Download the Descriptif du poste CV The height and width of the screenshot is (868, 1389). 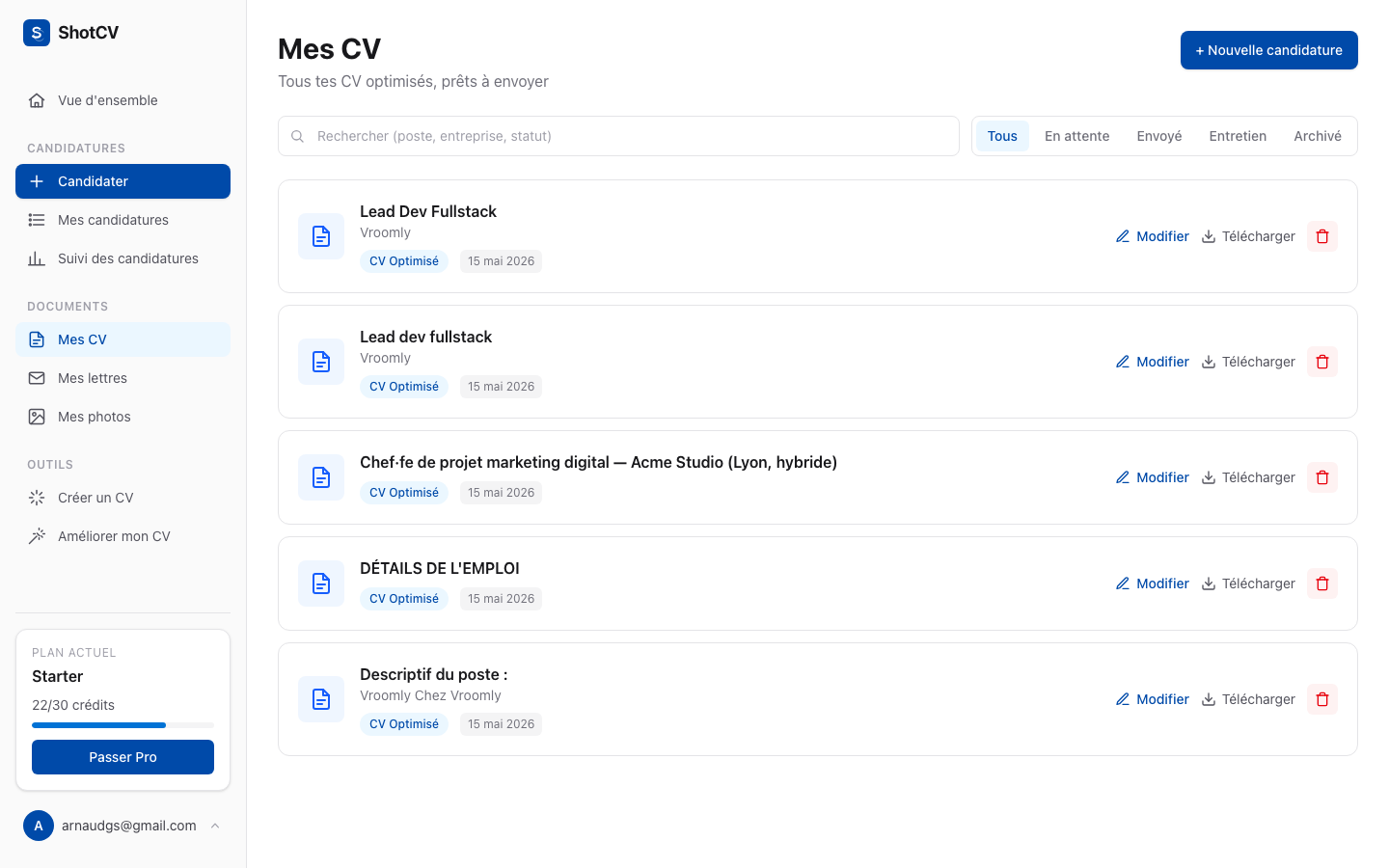[x=1248, y=699]
